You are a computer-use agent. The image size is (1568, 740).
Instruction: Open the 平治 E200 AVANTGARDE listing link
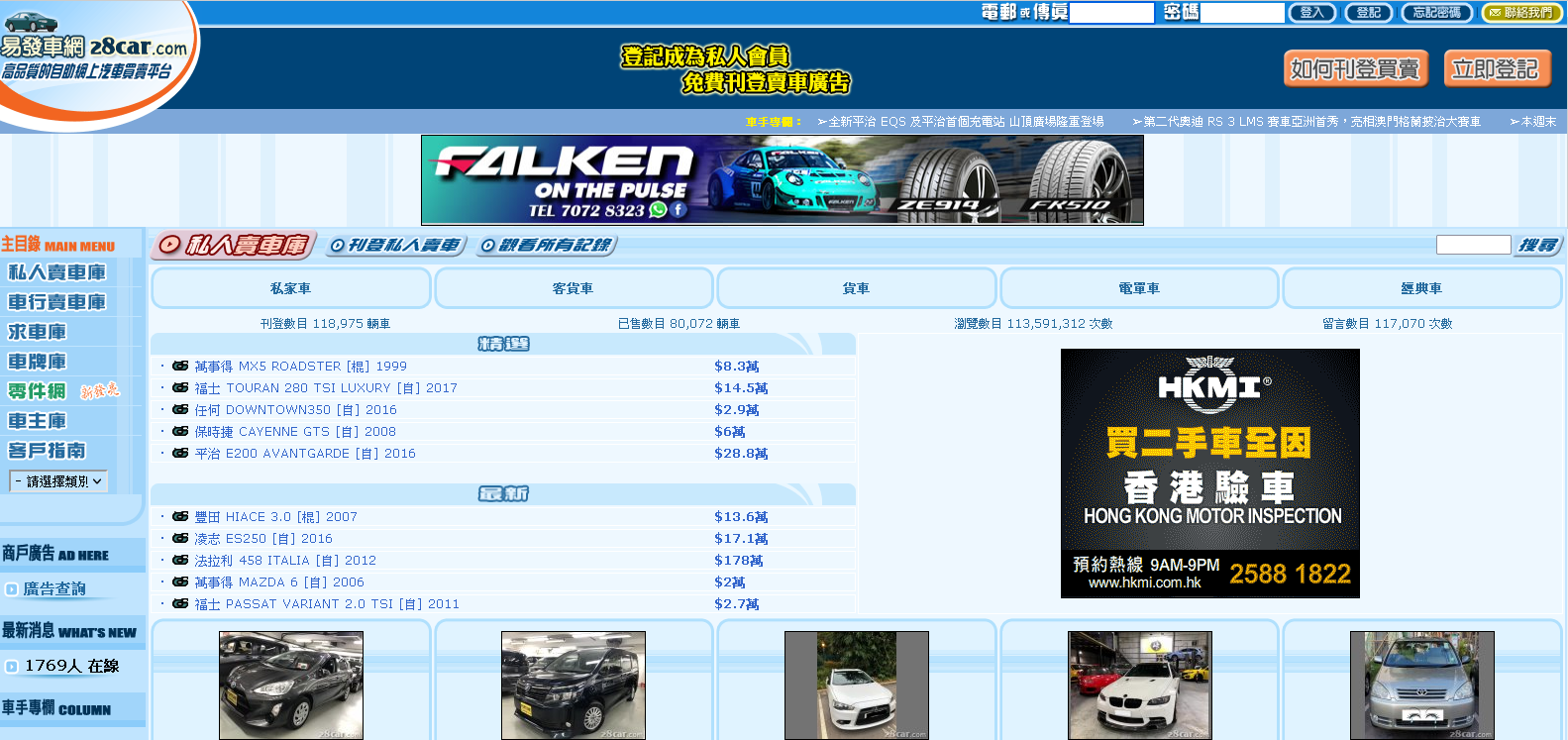pyautogui.click(x=305, y=454)
